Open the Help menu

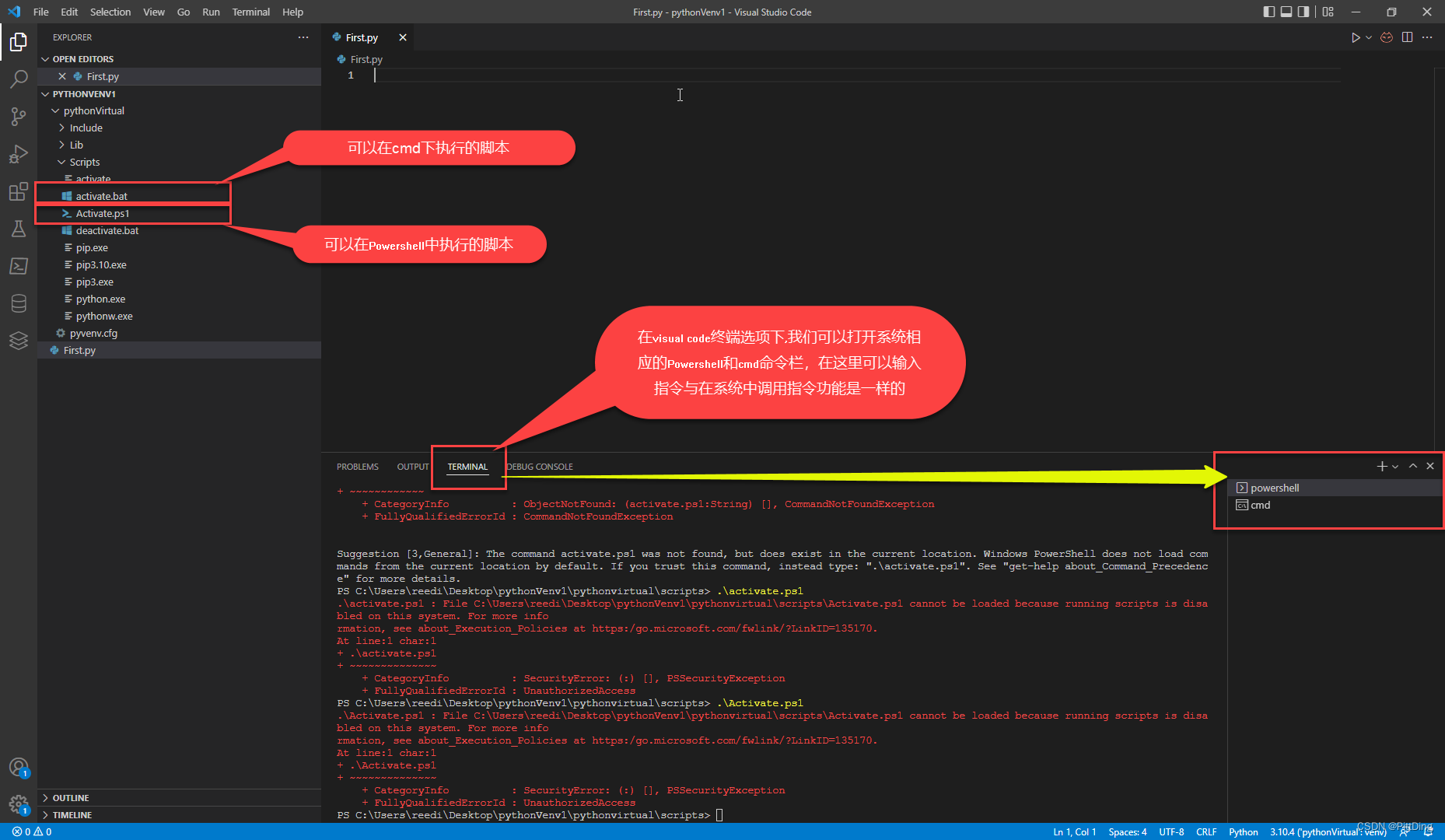click(293, 12)
